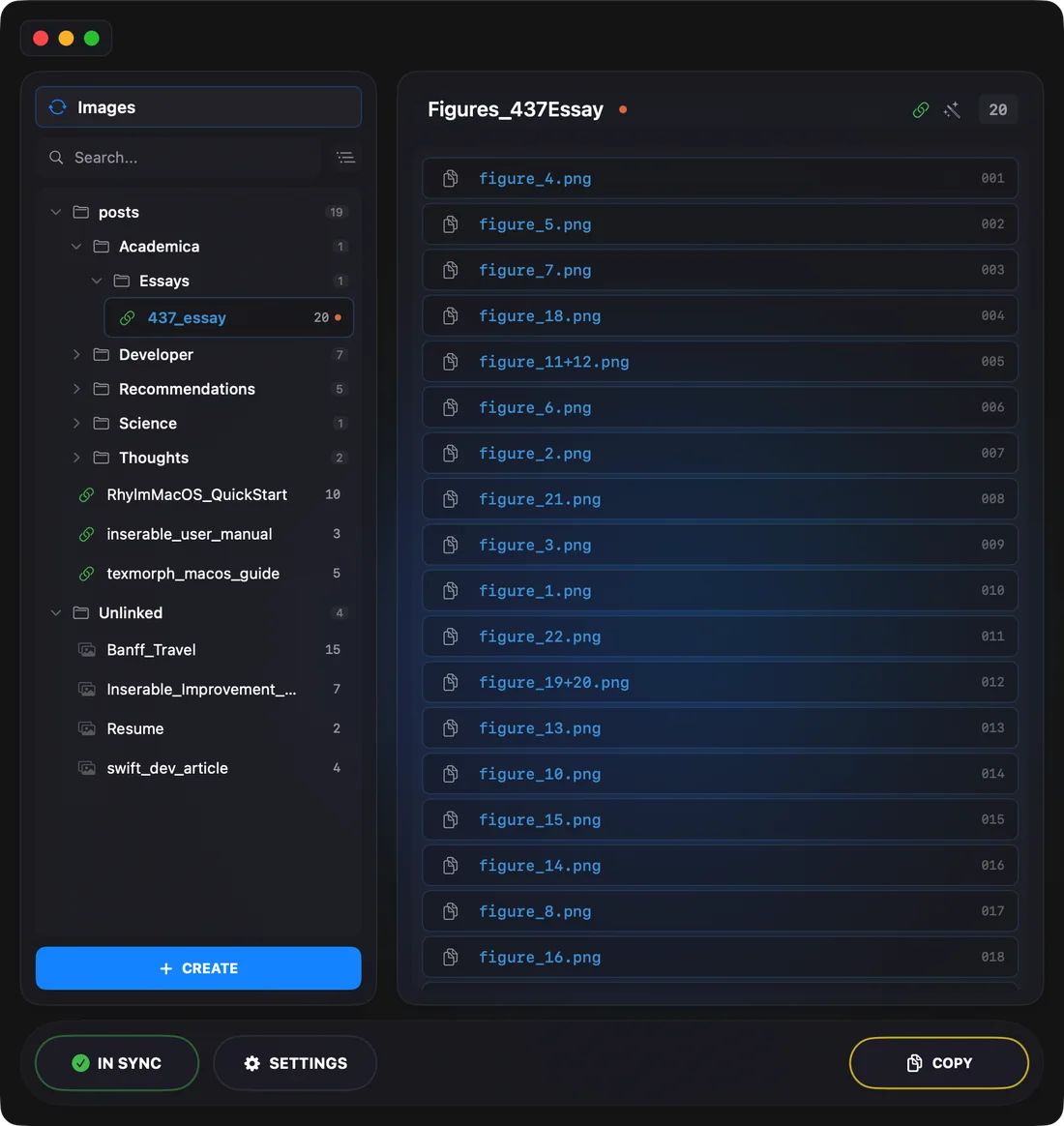Focus the Search field
Screen dimensions: 1064x1126
[178, 158]
